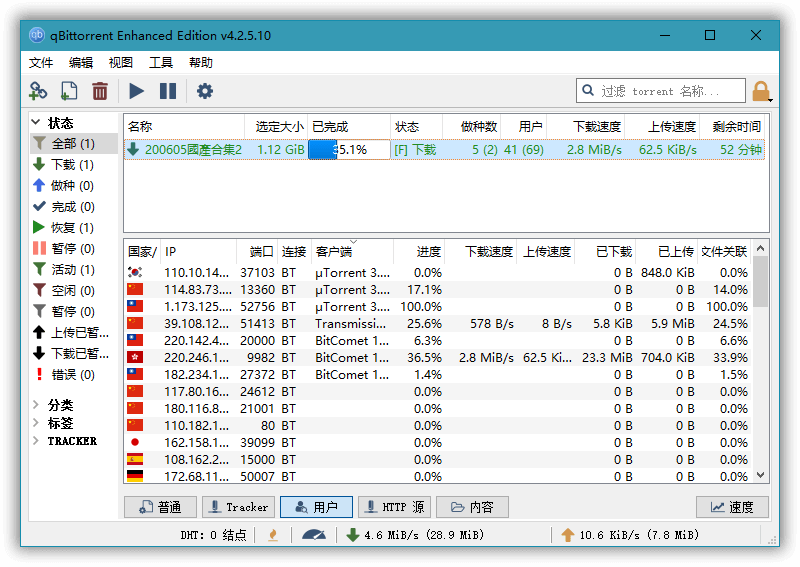The width and height of the screenshot is (800, 567).
Task: Switch to the 内容 tab
Action: coord(472,507)
